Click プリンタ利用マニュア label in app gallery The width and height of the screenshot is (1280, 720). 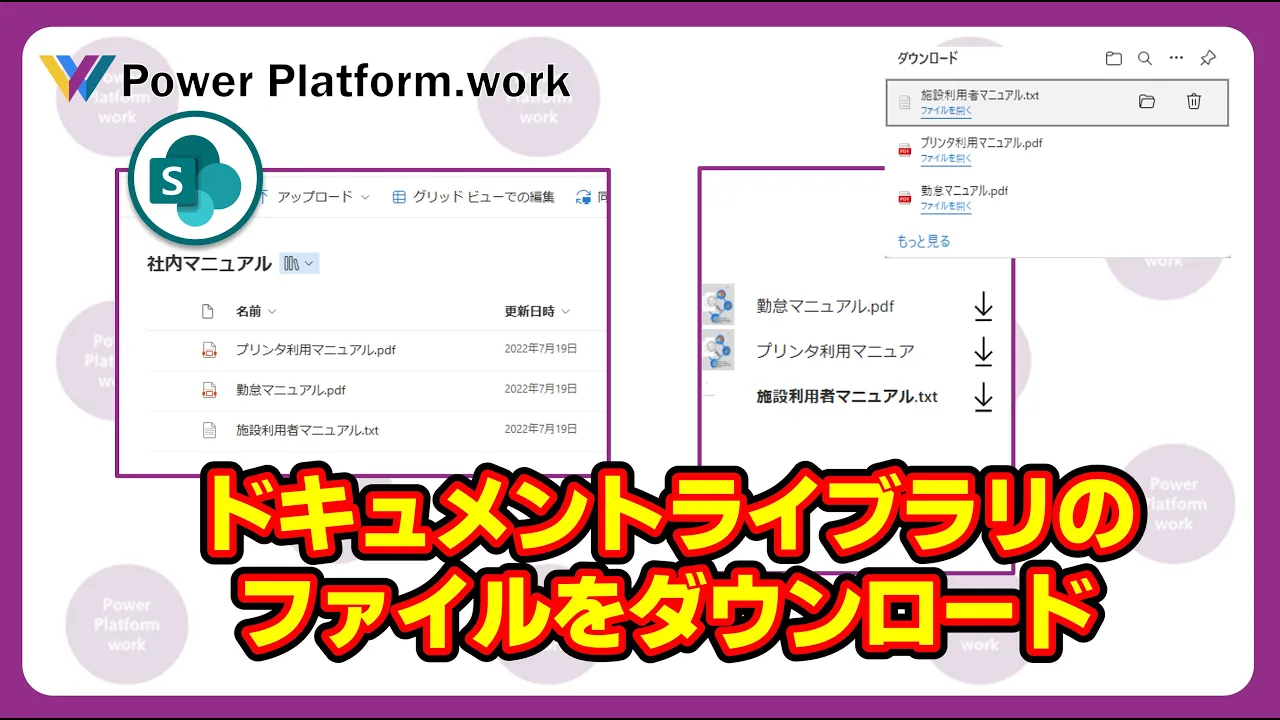click(x=835, y=351)
